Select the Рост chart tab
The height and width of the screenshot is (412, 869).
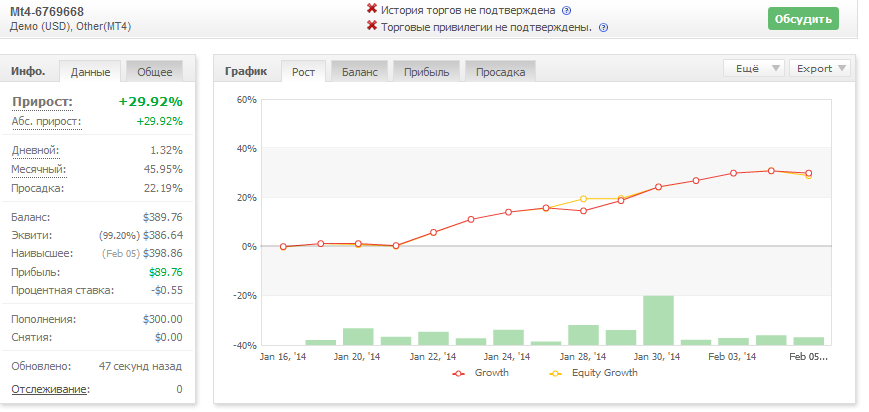304,72
